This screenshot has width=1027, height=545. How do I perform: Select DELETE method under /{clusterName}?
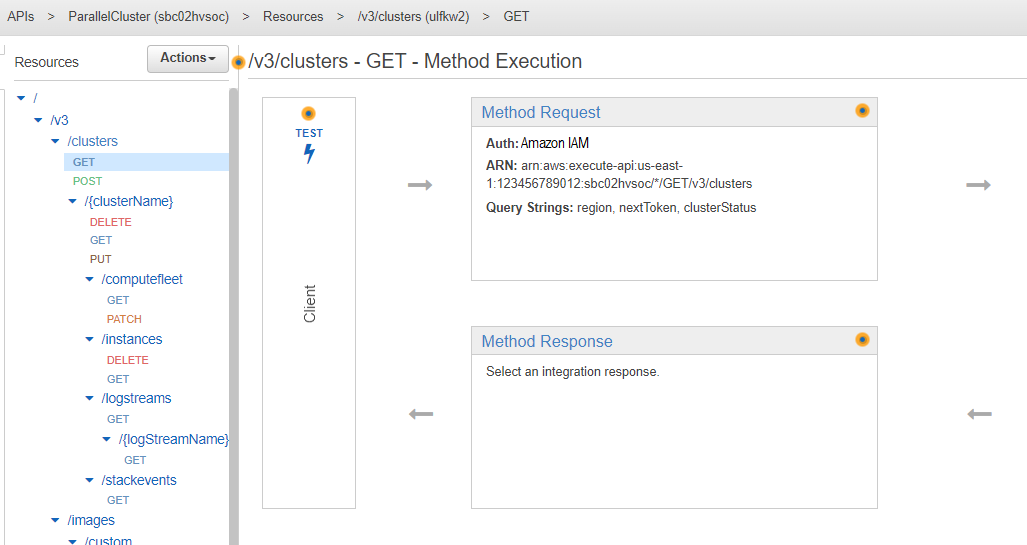click(110, 222)
